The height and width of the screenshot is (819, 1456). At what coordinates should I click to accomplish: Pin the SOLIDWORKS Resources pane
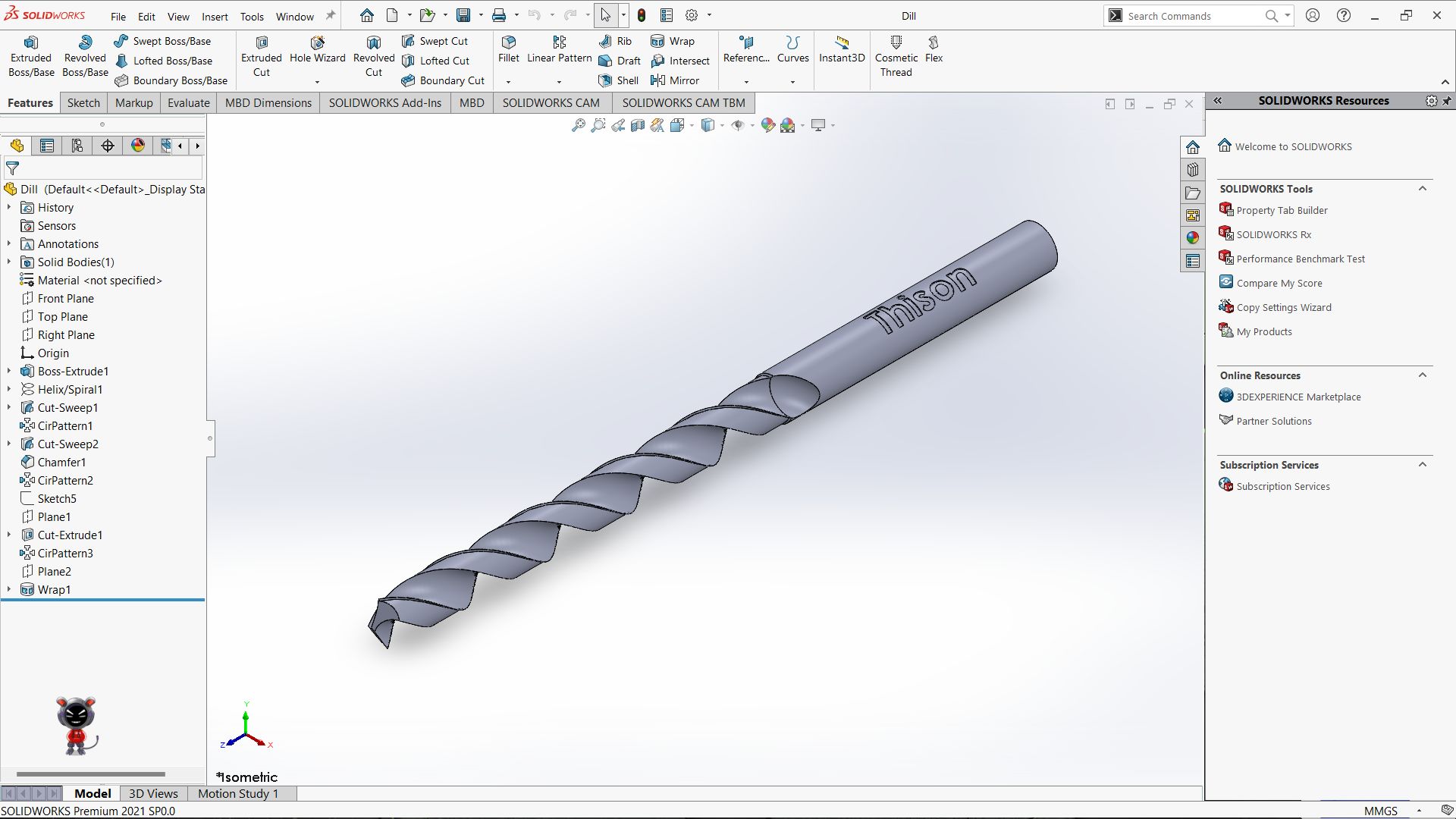[1447, 101]
